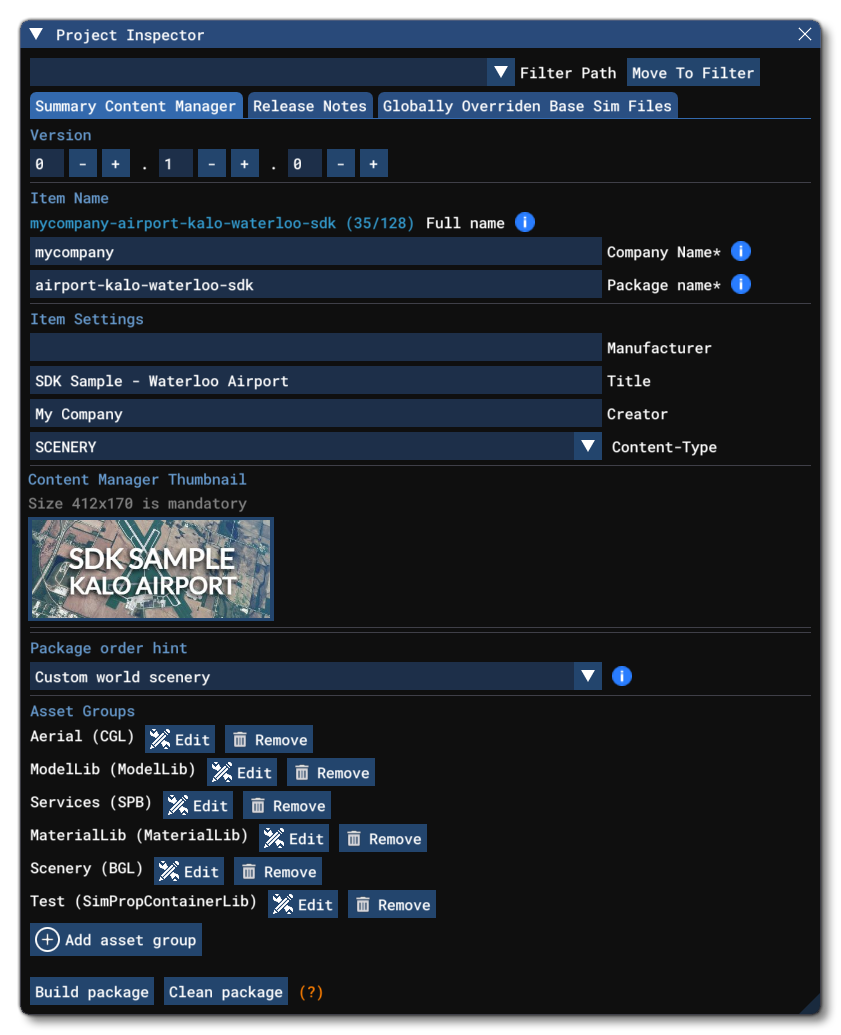The image size is (841, 1035).
Task: Click Clean package
Action: [x=225, y=991]
